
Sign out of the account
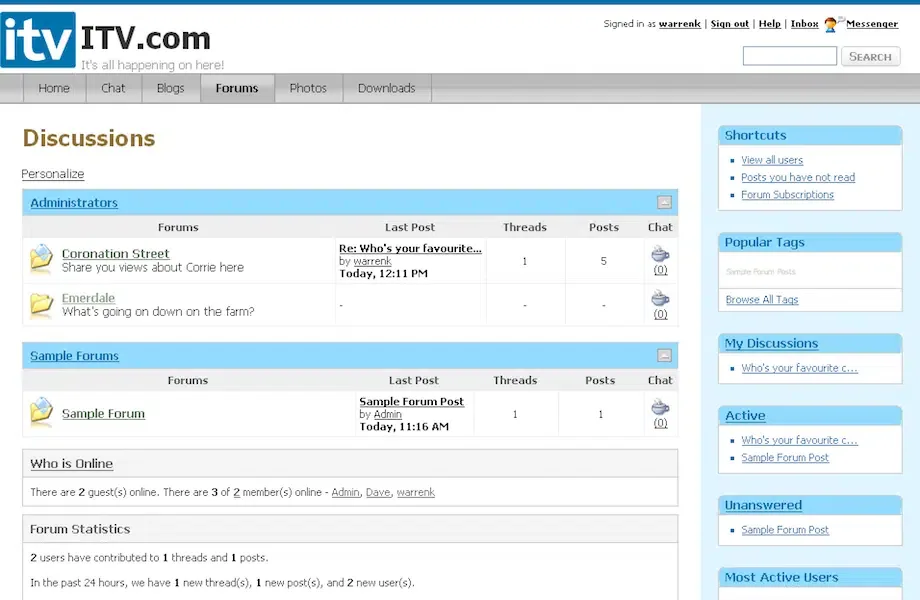[x=729, y=24]
